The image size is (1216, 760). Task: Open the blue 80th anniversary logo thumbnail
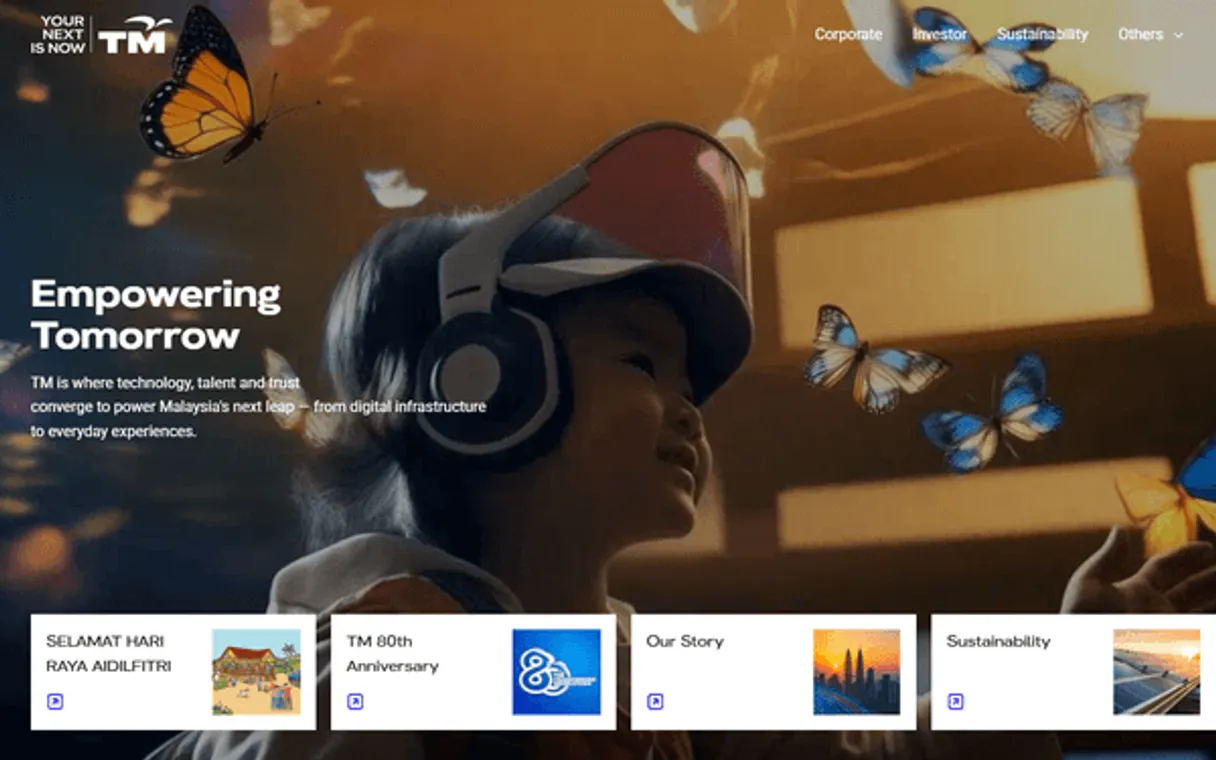pos(556,671)
